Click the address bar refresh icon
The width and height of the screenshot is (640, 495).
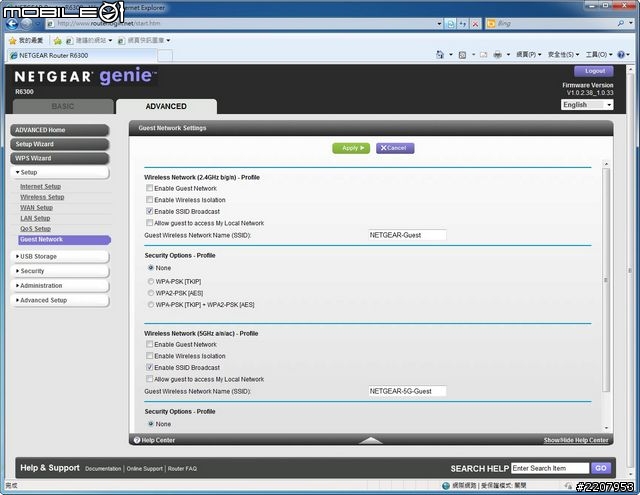pyautogui.click(x=463, y=24)
